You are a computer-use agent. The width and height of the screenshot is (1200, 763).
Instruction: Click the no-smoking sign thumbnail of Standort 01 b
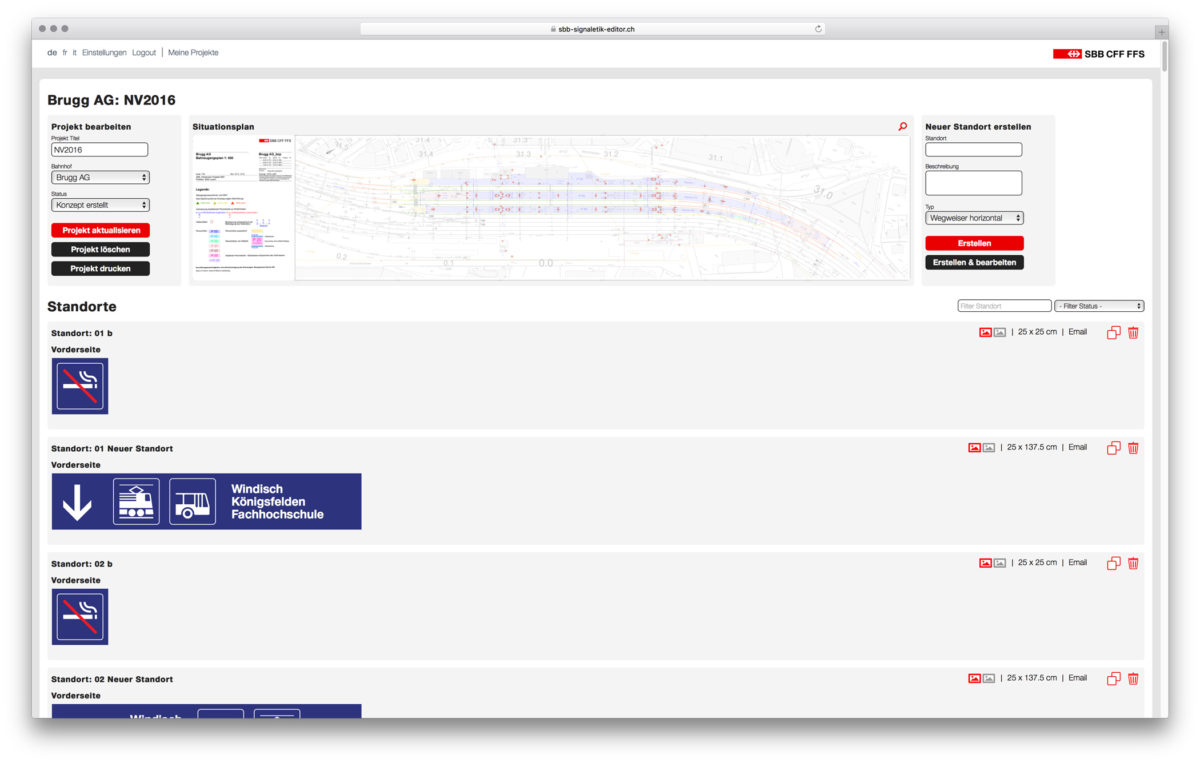80,386
